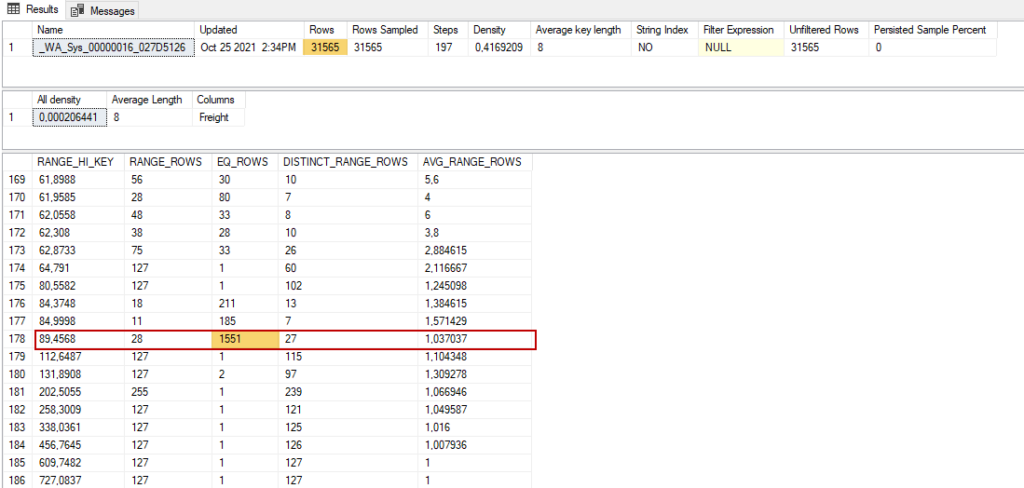Click the 62,0558 range key cell
1024x488 pixels.
pyautogui.click(x=78, y=216)
